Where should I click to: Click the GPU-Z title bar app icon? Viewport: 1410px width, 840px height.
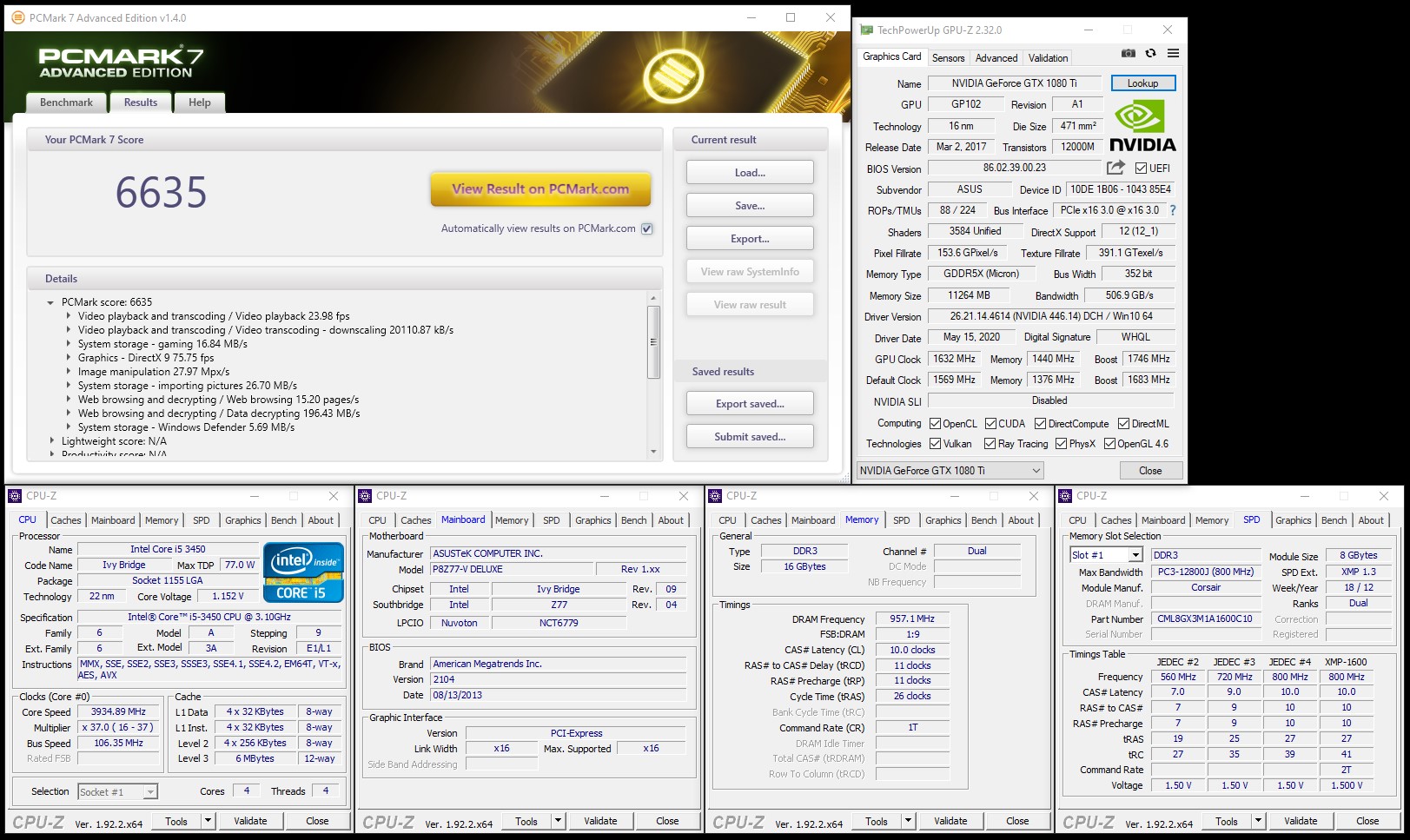866,30
